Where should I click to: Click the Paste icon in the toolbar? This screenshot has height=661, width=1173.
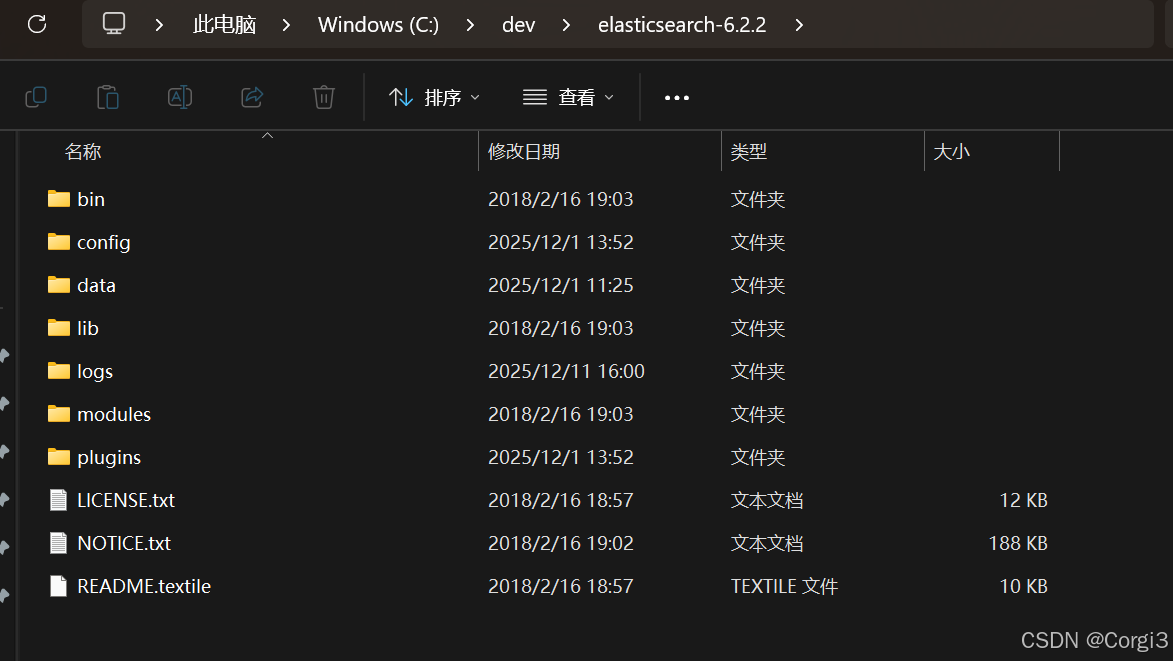(x=107, y=96)
